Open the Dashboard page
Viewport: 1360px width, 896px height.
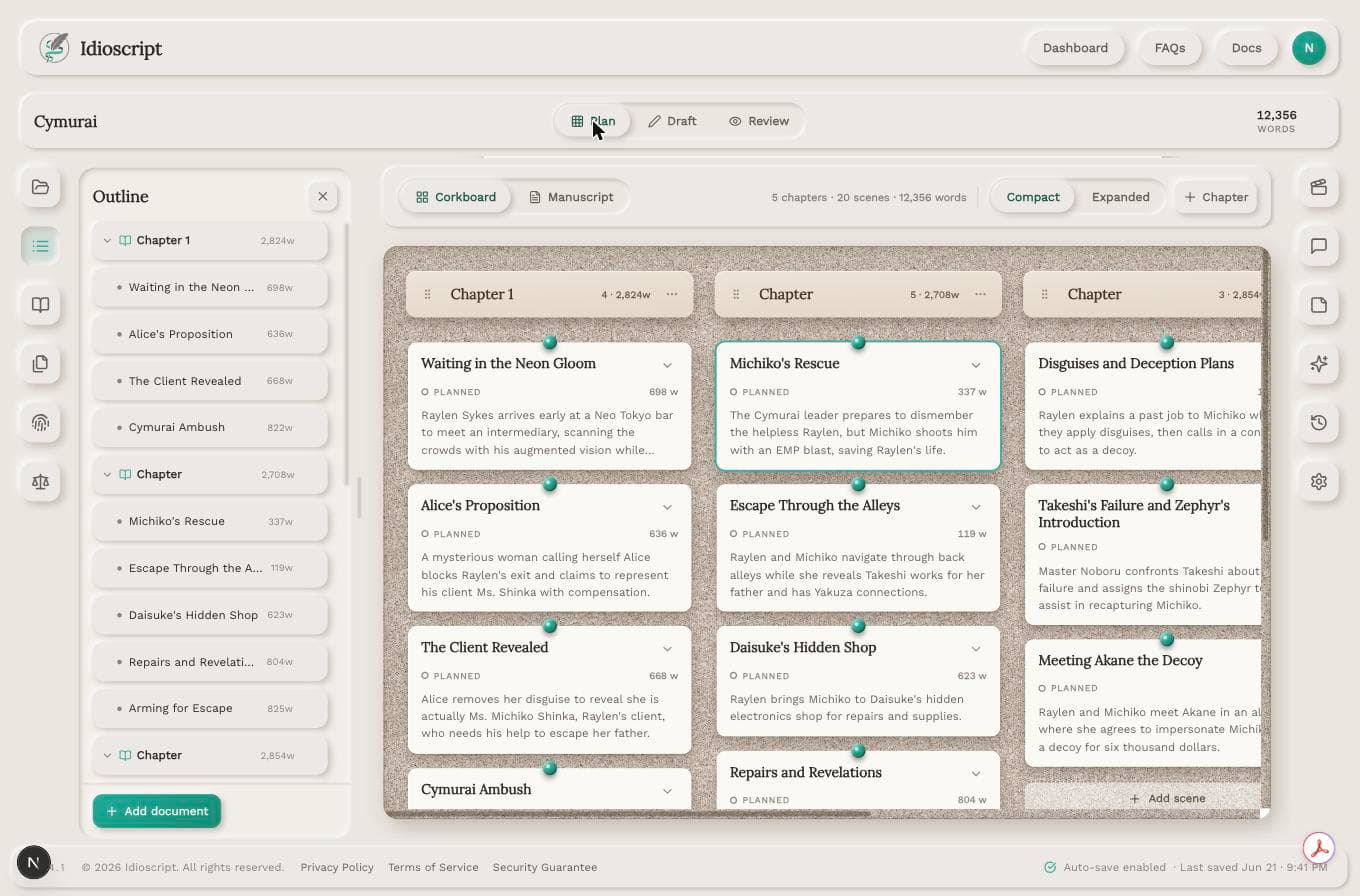pos(1075,48)
